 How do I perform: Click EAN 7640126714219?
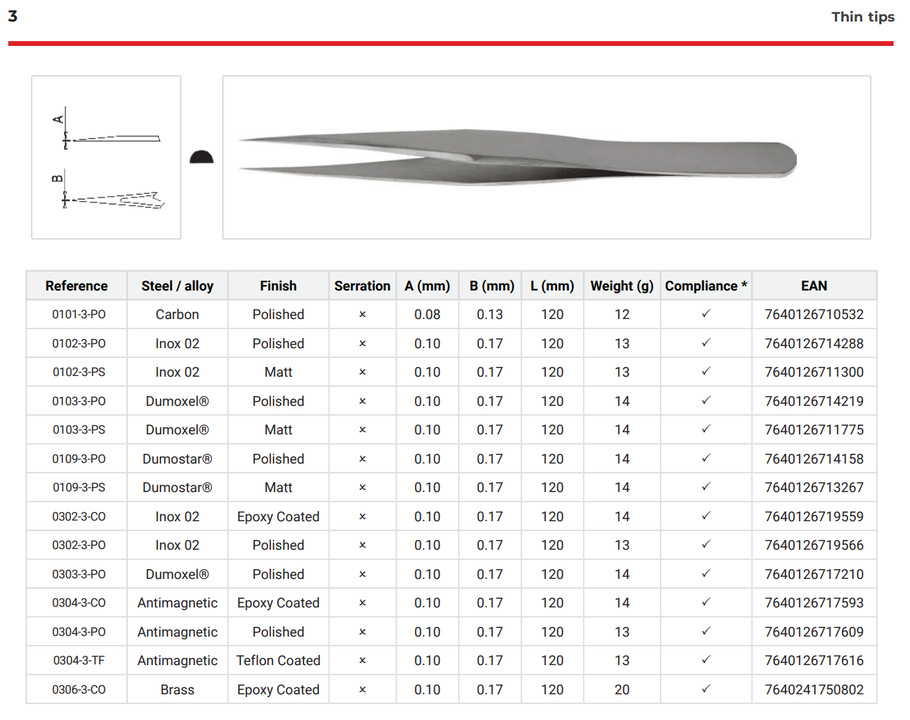pos(814,401)
